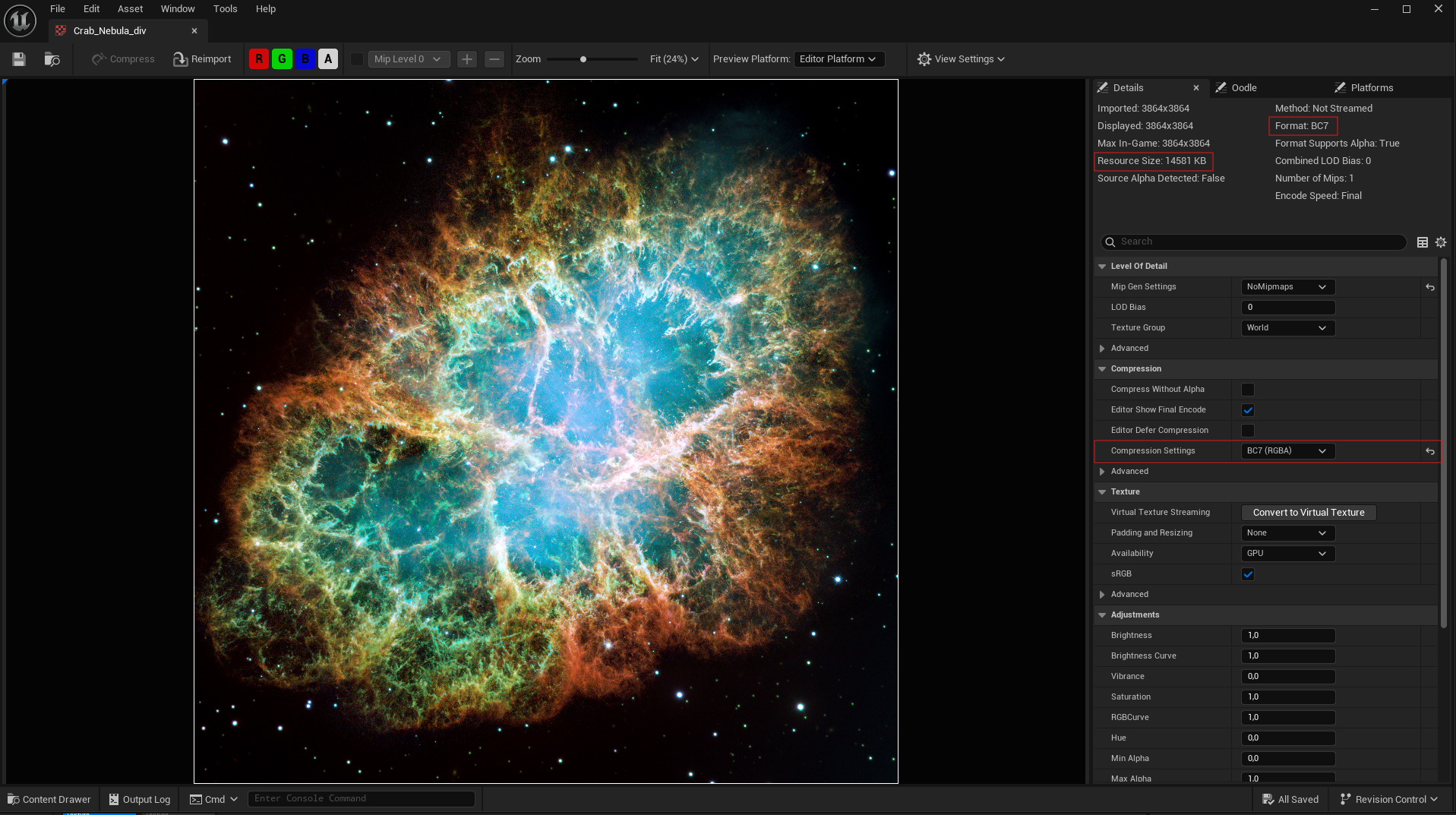1456x815 pixels.
Task: Collapse the Compression section
Action: click(x=1102, y=369)
